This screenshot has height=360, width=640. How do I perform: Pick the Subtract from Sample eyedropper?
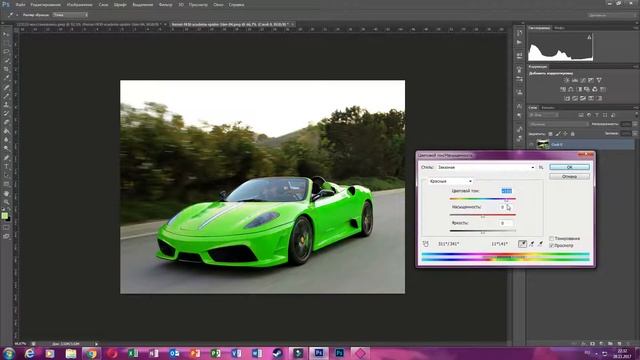click(540, 244)
